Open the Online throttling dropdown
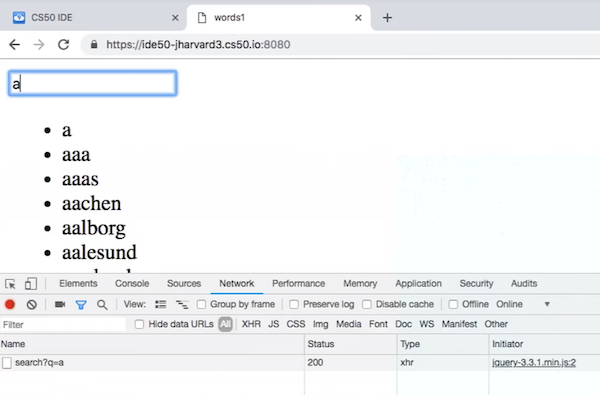The width and height of the screenshot is (600, 395). pos(523,304)
